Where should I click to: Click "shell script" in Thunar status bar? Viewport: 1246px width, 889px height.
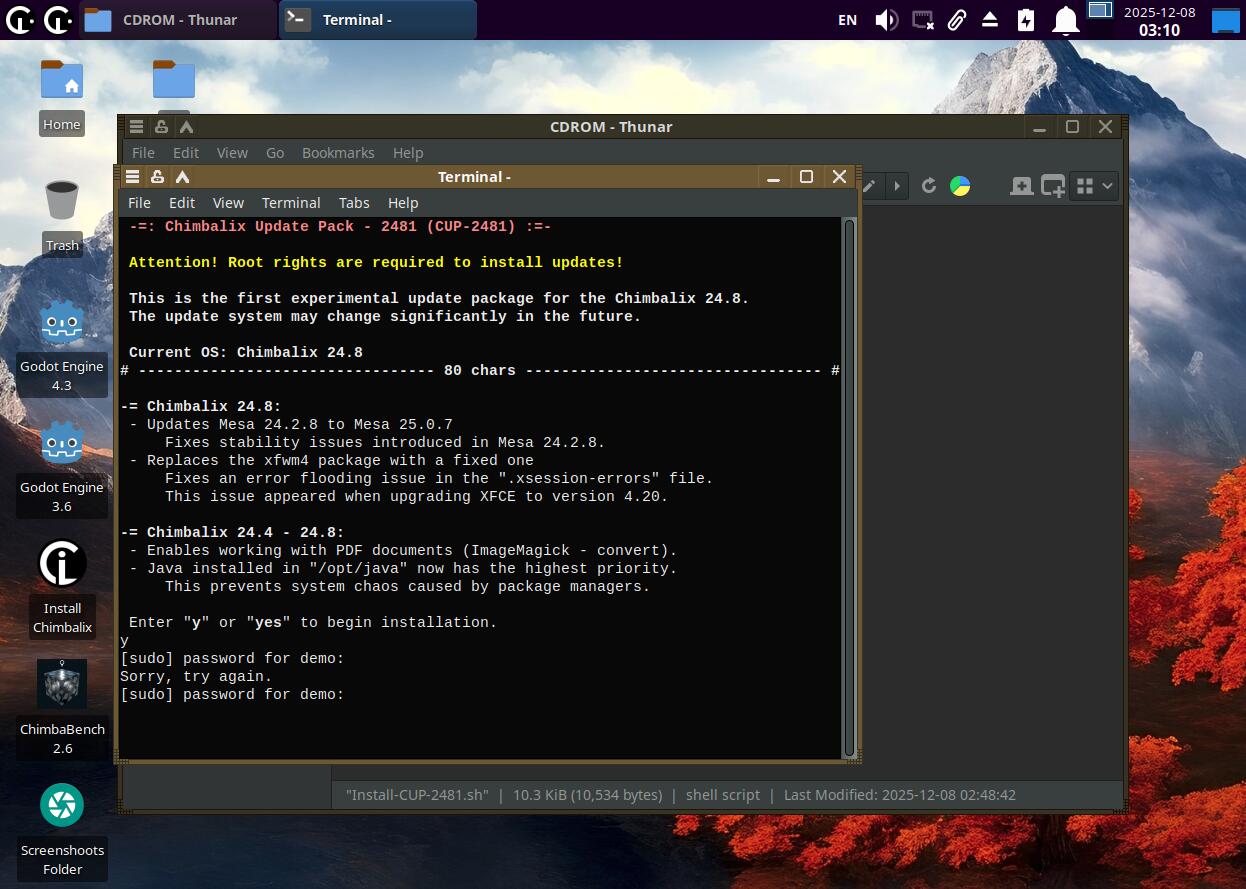point(723,795)
